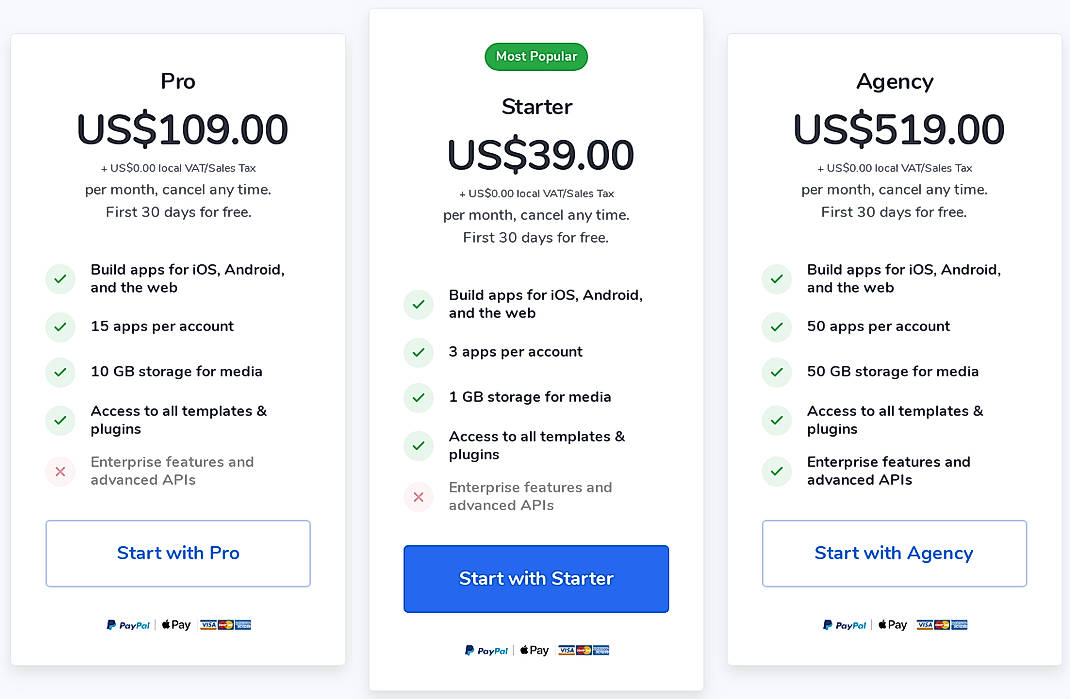
Task: Click the checkmark beside 3 apps per account
Action: 418,352
